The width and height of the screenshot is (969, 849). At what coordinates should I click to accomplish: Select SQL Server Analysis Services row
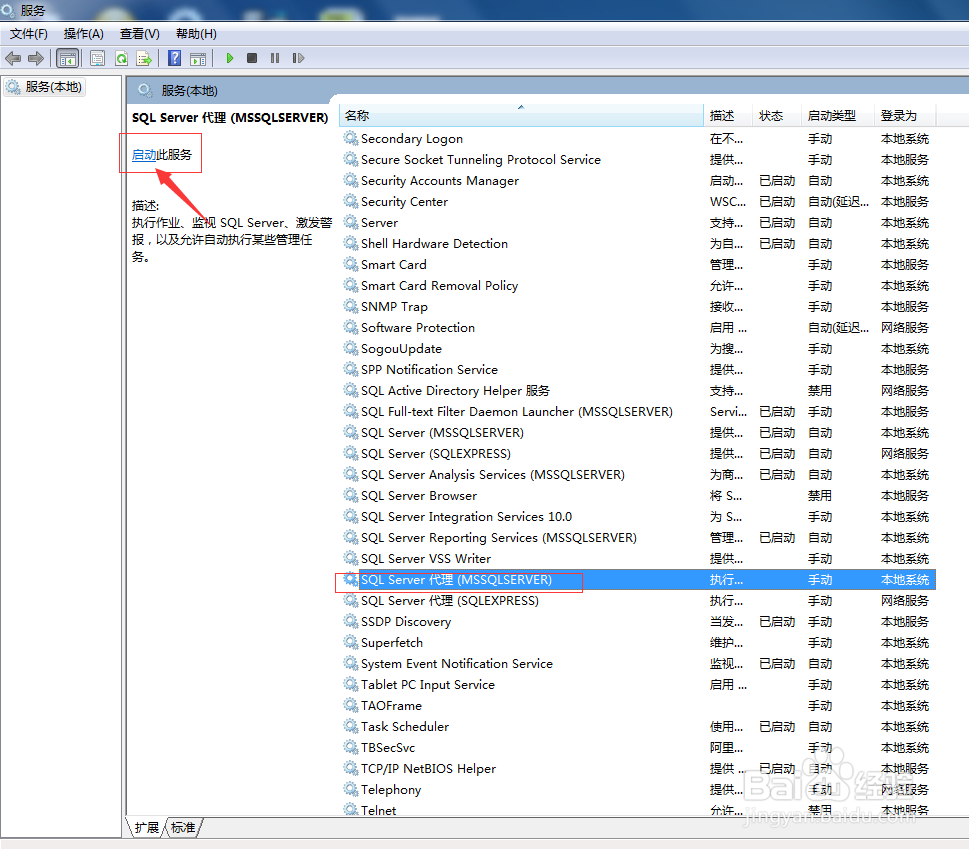(638, 475)
